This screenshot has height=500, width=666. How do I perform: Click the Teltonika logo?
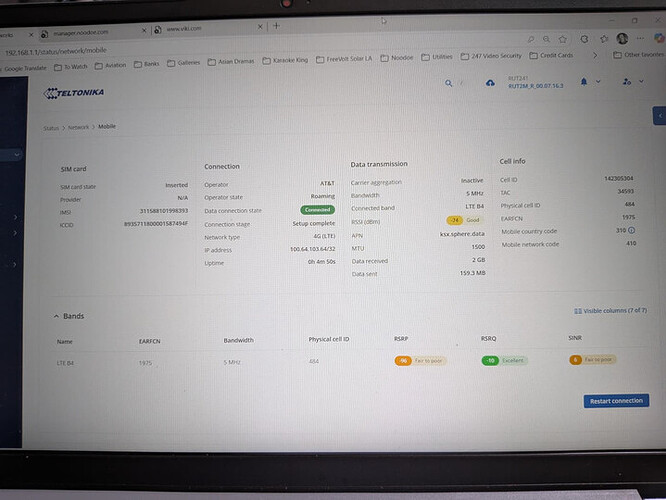point(74,93)
